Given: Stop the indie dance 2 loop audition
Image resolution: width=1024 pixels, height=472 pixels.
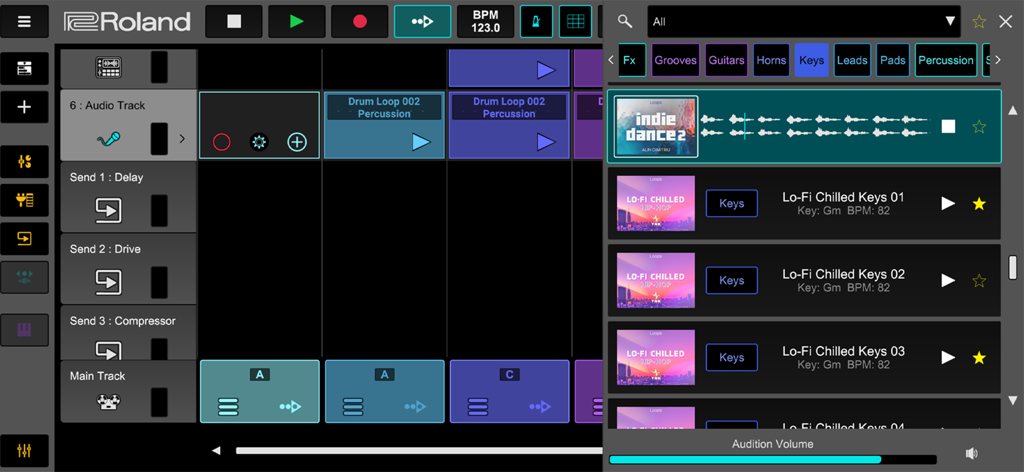Looking at the screenshot, I should point(948,127).
